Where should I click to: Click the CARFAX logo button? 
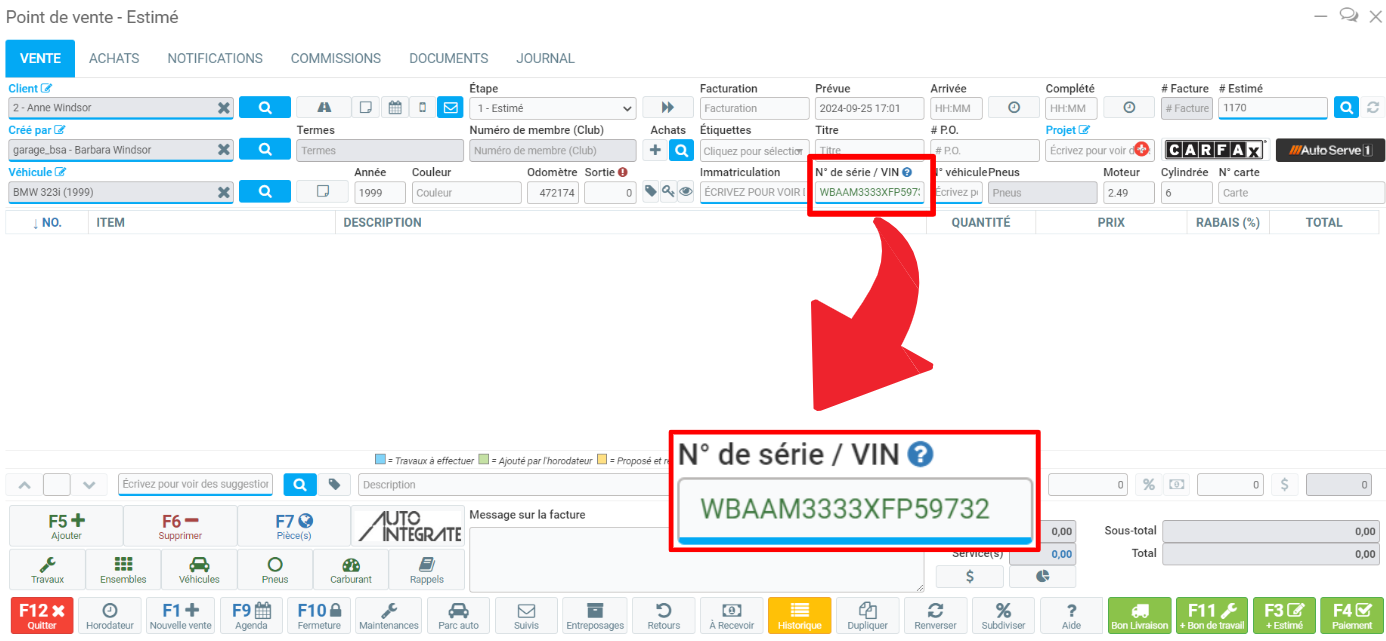tap(1215, 150)
